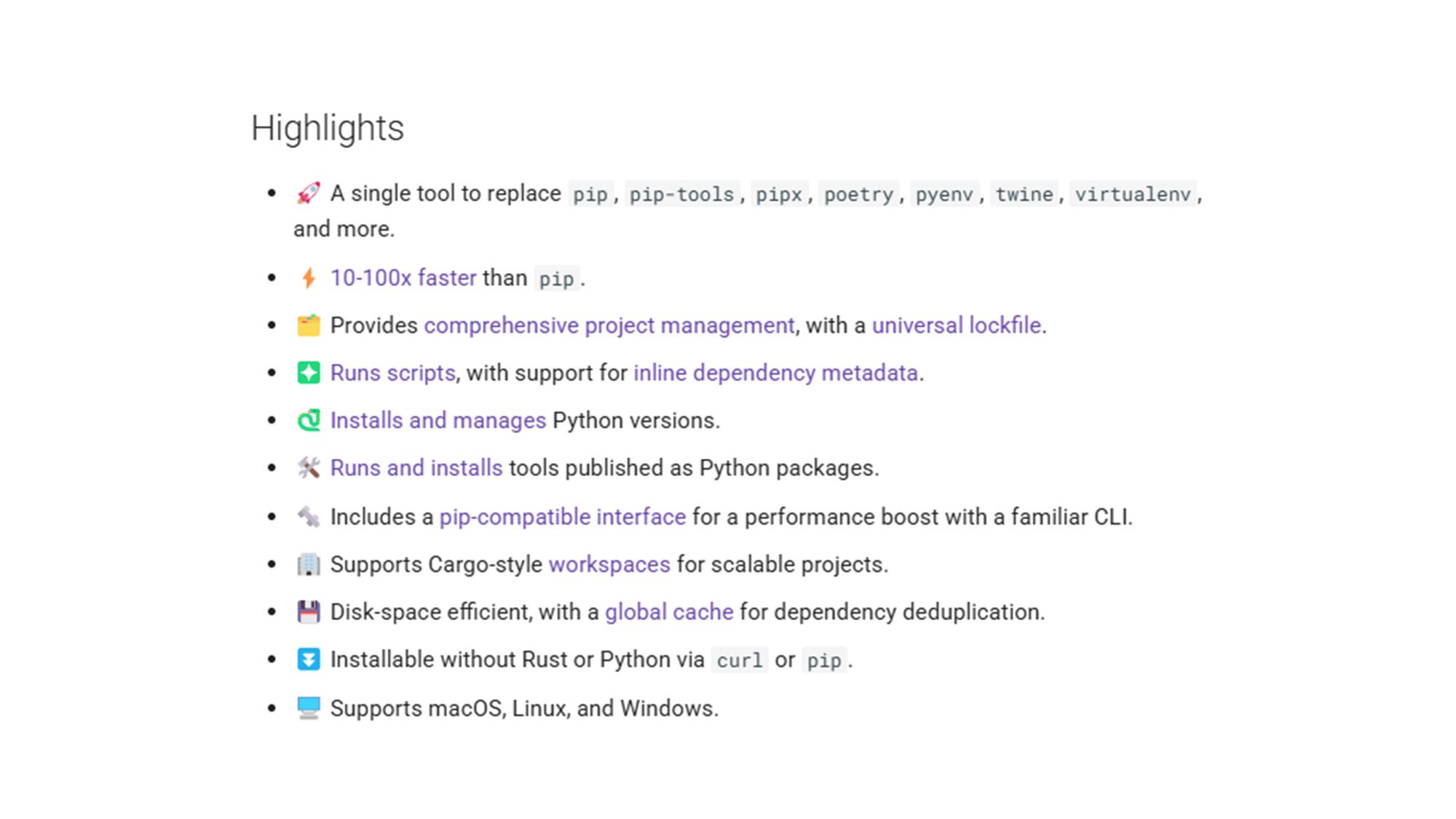This screenshot has height=819, width=1456.
Task: Open the Runs and installs link
Action: (416, 468)
